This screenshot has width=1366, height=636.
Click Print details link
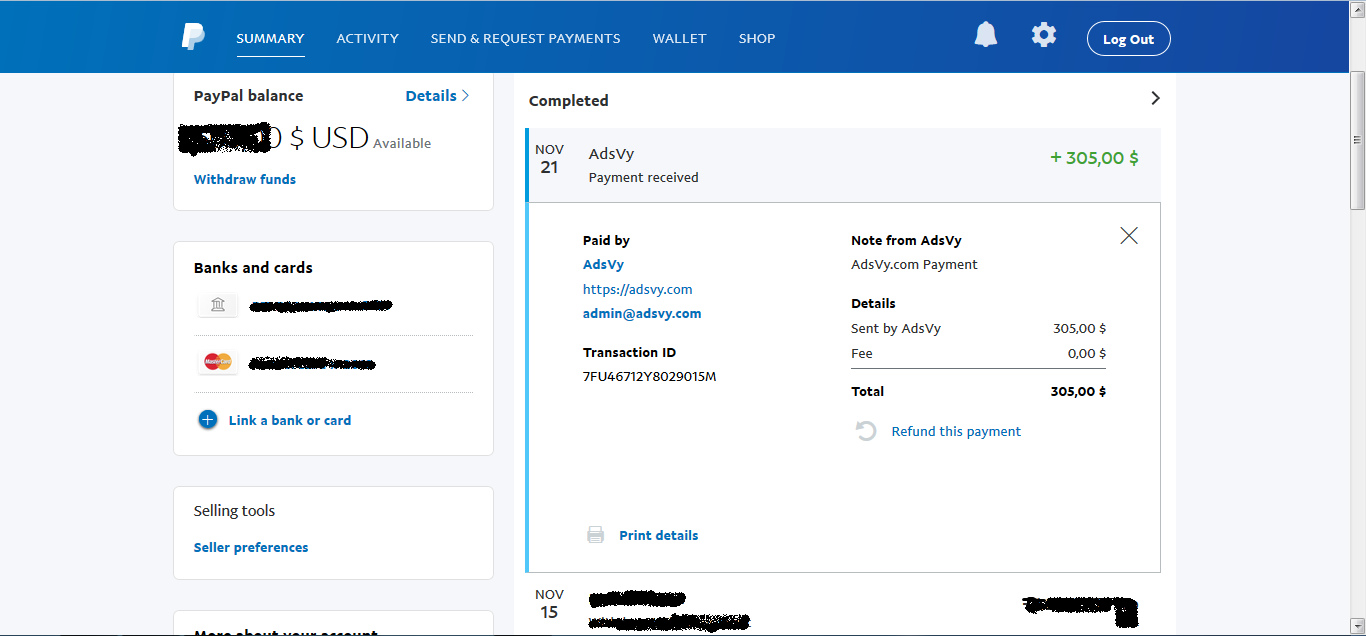coord(659,535)
